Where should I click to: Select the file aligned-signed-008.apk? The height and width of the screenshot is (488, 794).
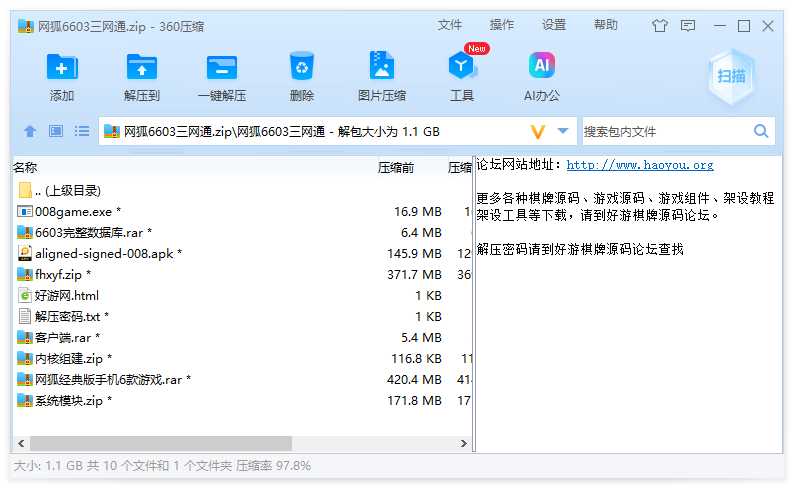pyautogui.click(x=242, y=254)
